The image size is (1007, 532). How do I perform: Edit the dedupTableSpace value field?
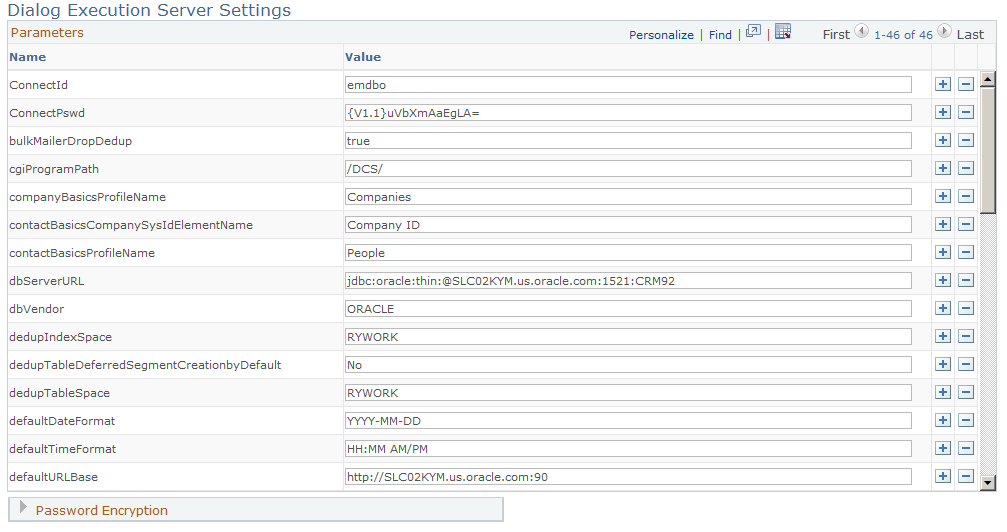point(628,393)
